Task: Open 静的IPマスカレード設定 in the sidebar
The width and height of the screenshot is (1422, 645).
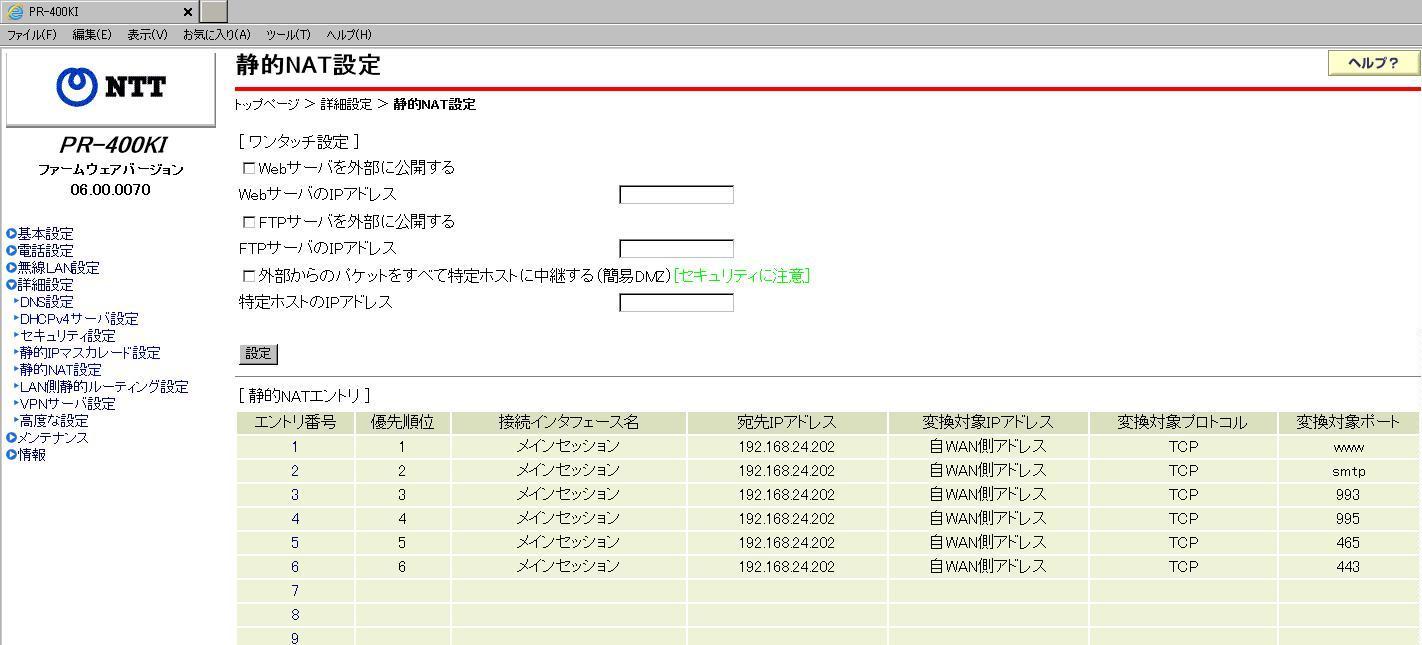Action: click(x=90, y=353)
